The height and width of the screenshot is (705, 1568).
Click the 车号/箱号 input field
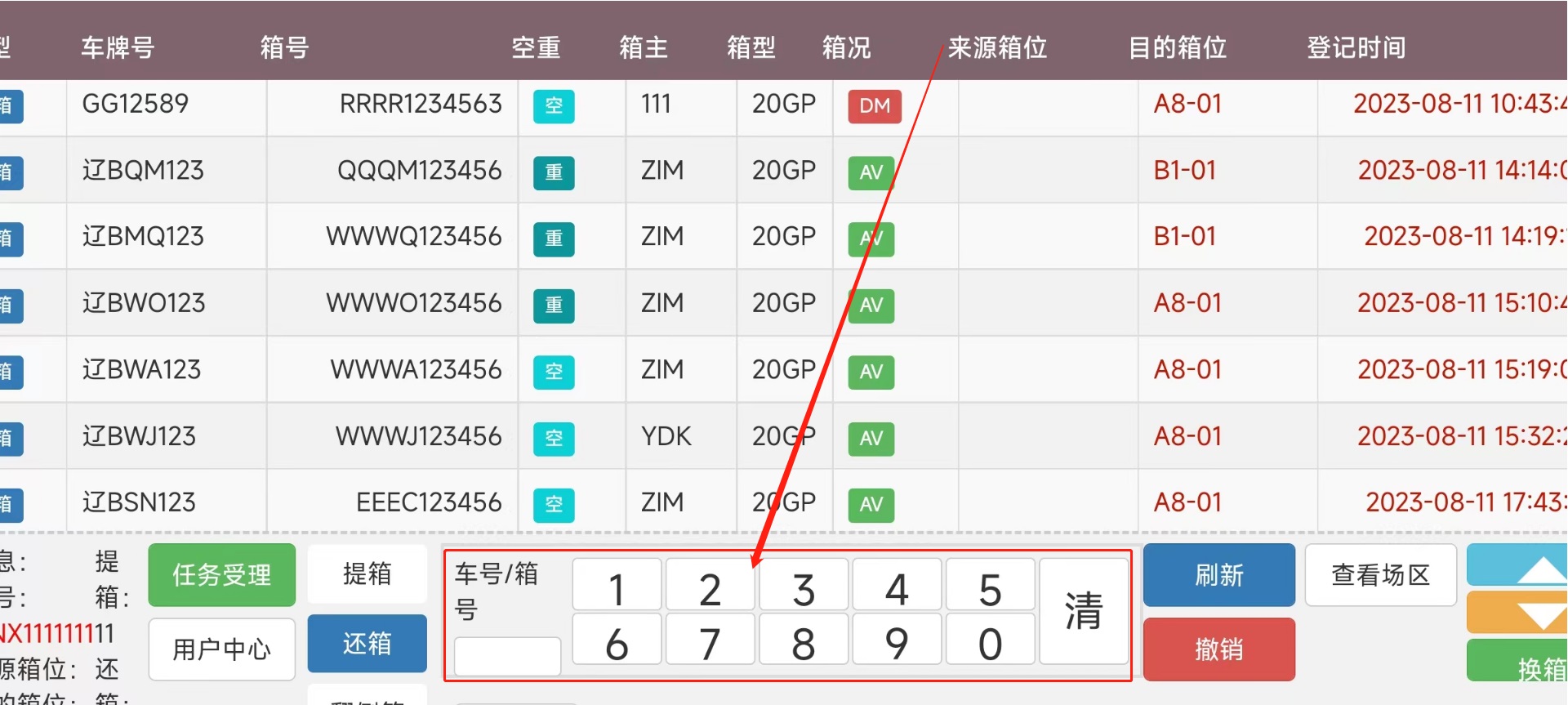coord(507,656)
